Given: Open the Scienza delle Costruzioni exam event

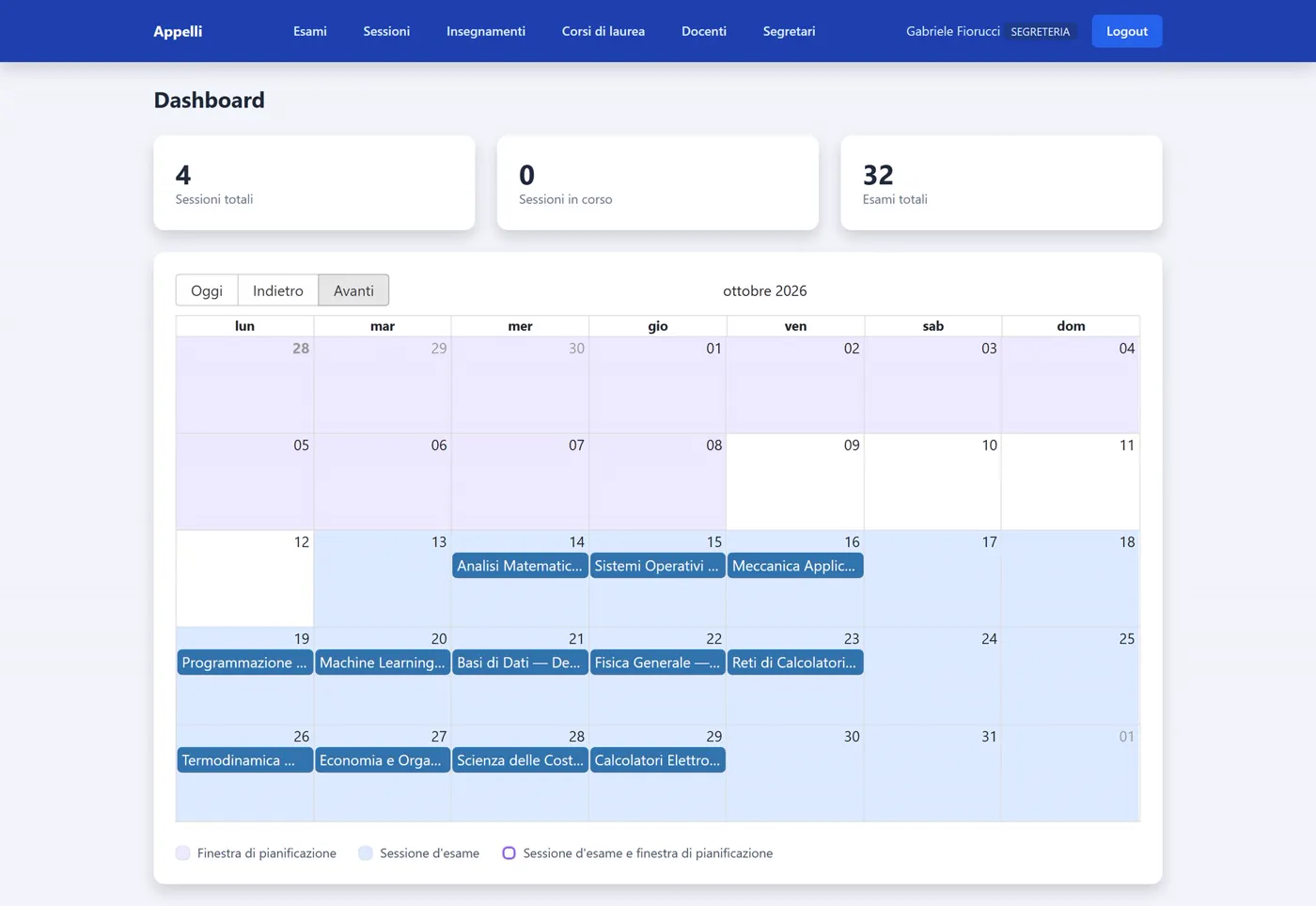Looking at the screenshot, I should coord(520,760).
